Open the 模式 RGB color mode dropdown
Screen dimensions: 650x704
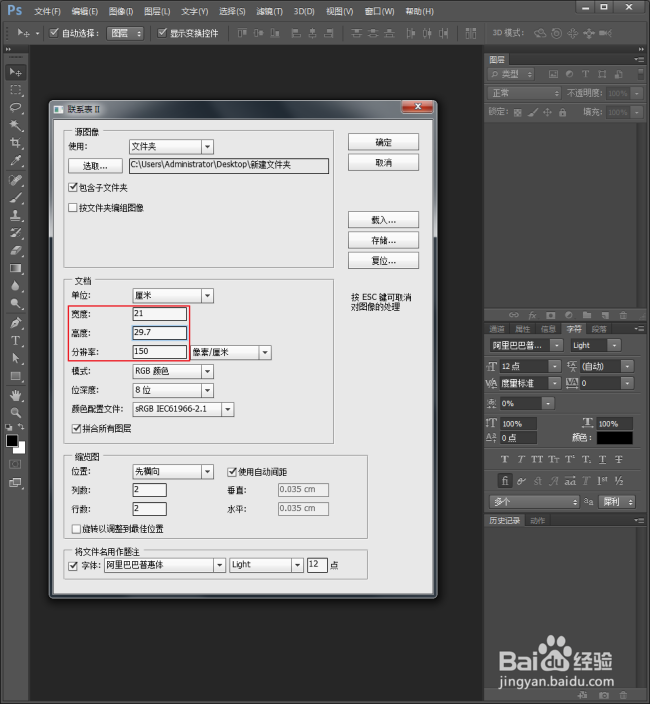[173, 371]
